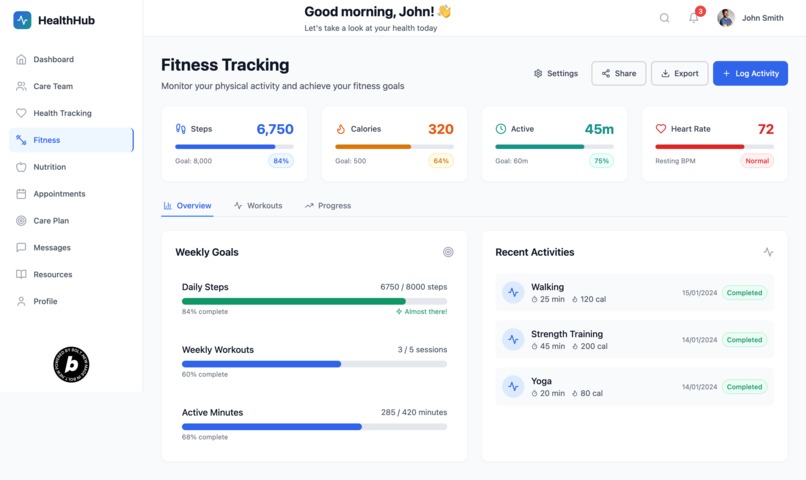This screenshot has width=806, height=480.
Task: Click the 15/01/2024 date on Walking
Action: (x=699, y=293)
